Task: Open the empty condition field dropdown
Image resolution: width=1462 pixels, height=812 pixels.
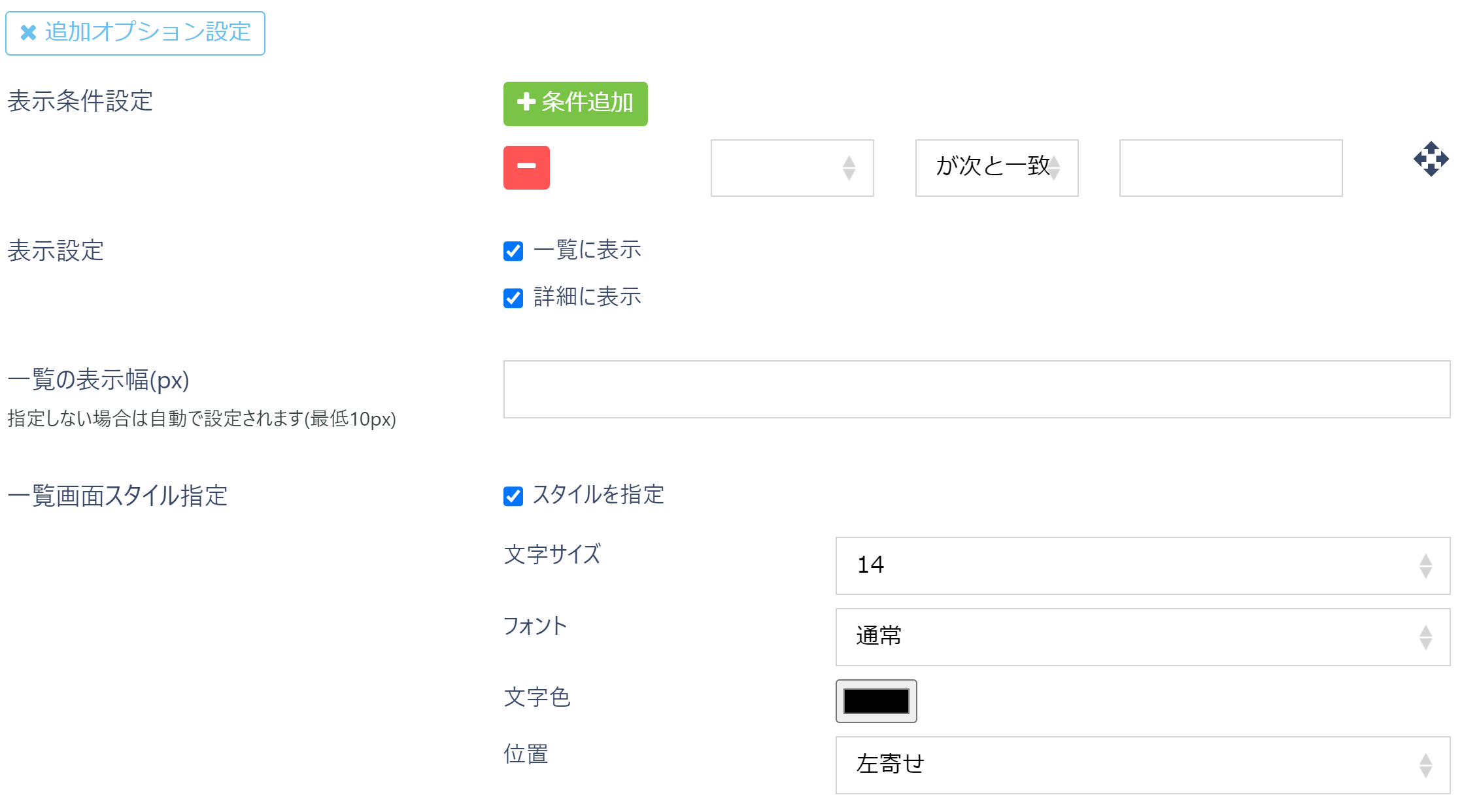Action: (x=791, y=168)
